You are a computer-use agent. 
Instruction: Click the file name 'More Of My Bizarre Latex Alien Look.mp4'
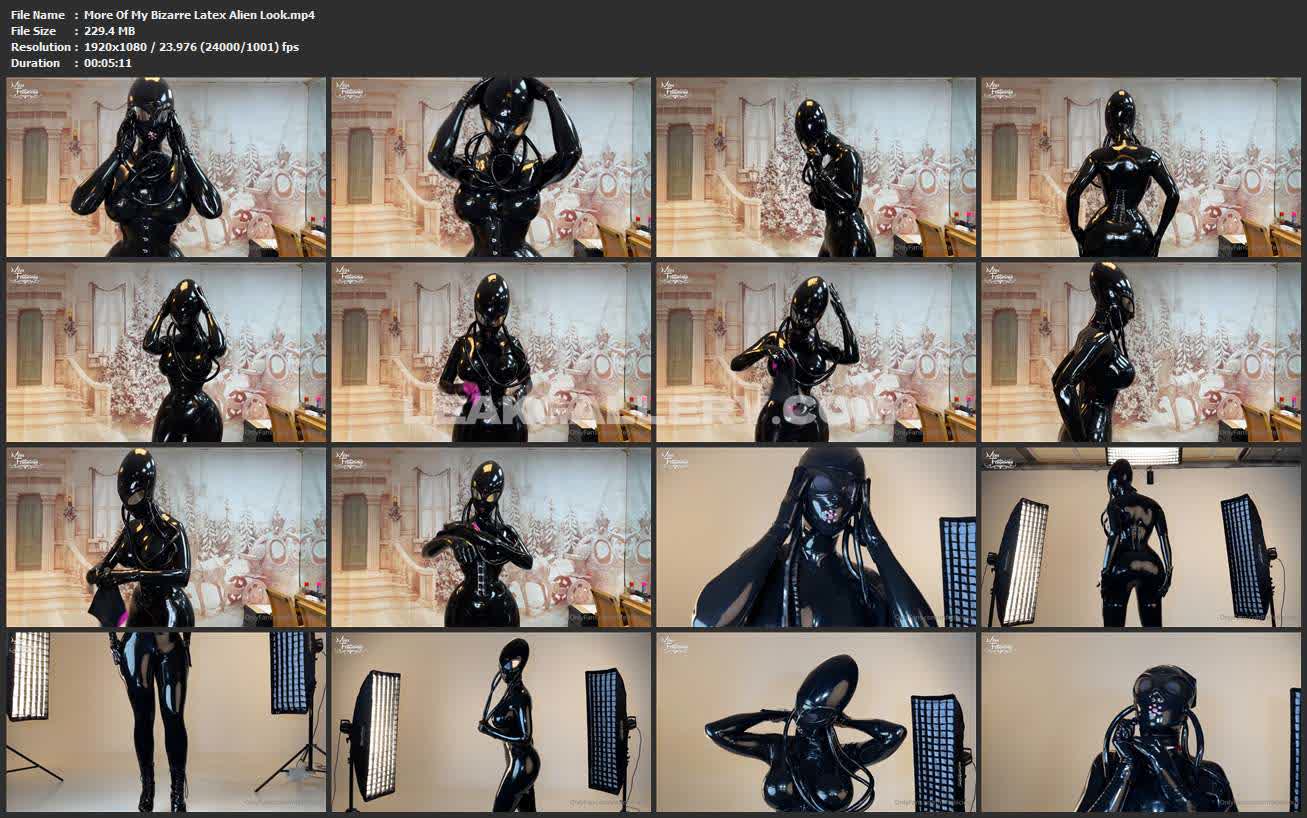pos(199,15)
